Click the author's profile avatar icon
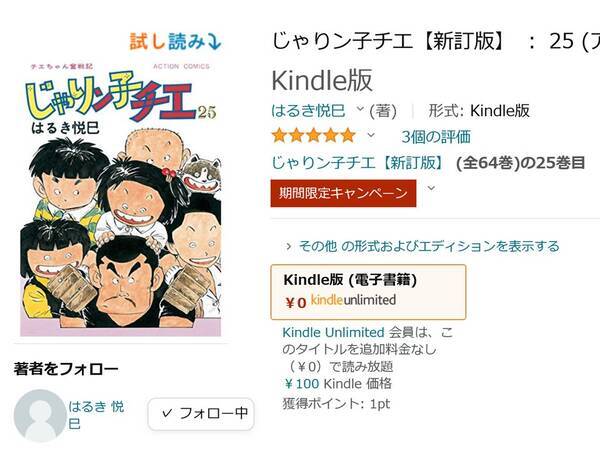The height and width of the screenshot is (451, 600). (40, 415)
